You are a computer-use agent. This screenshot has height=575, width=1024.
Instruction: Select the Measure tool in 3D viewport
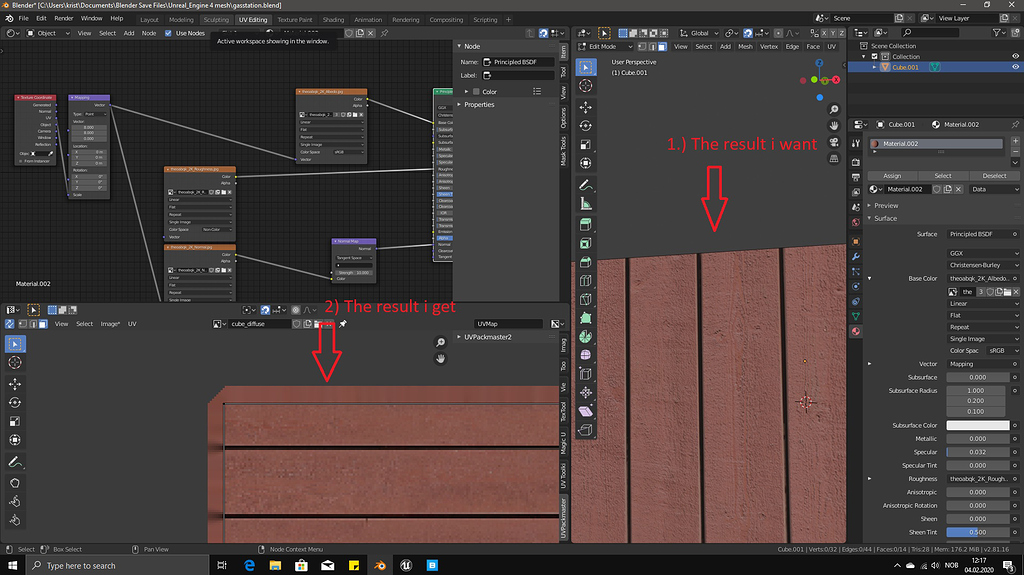pos(586,205)
